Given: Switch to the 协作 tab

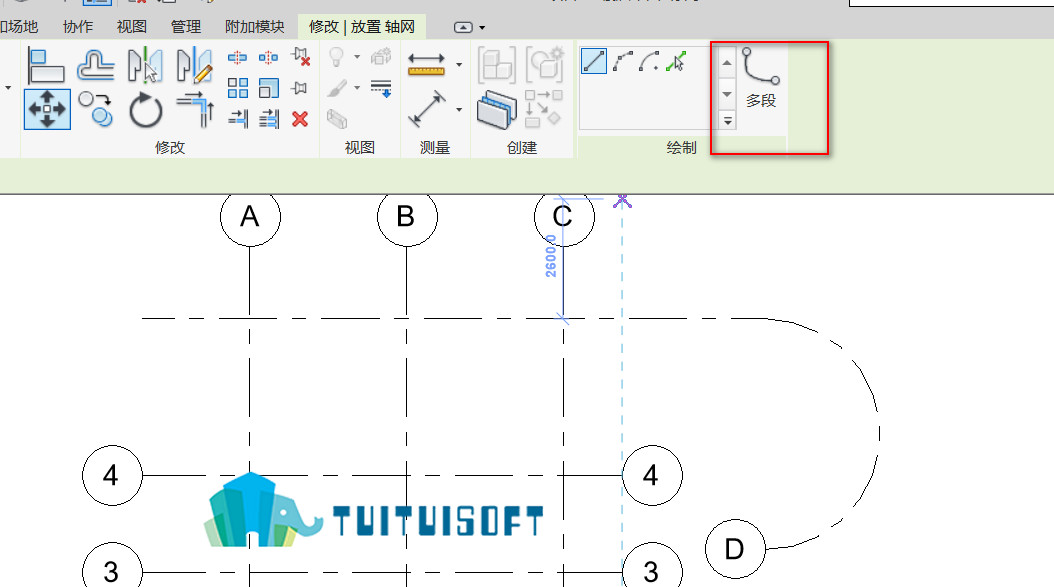Looking at the screenshot, I should [77, 27].
